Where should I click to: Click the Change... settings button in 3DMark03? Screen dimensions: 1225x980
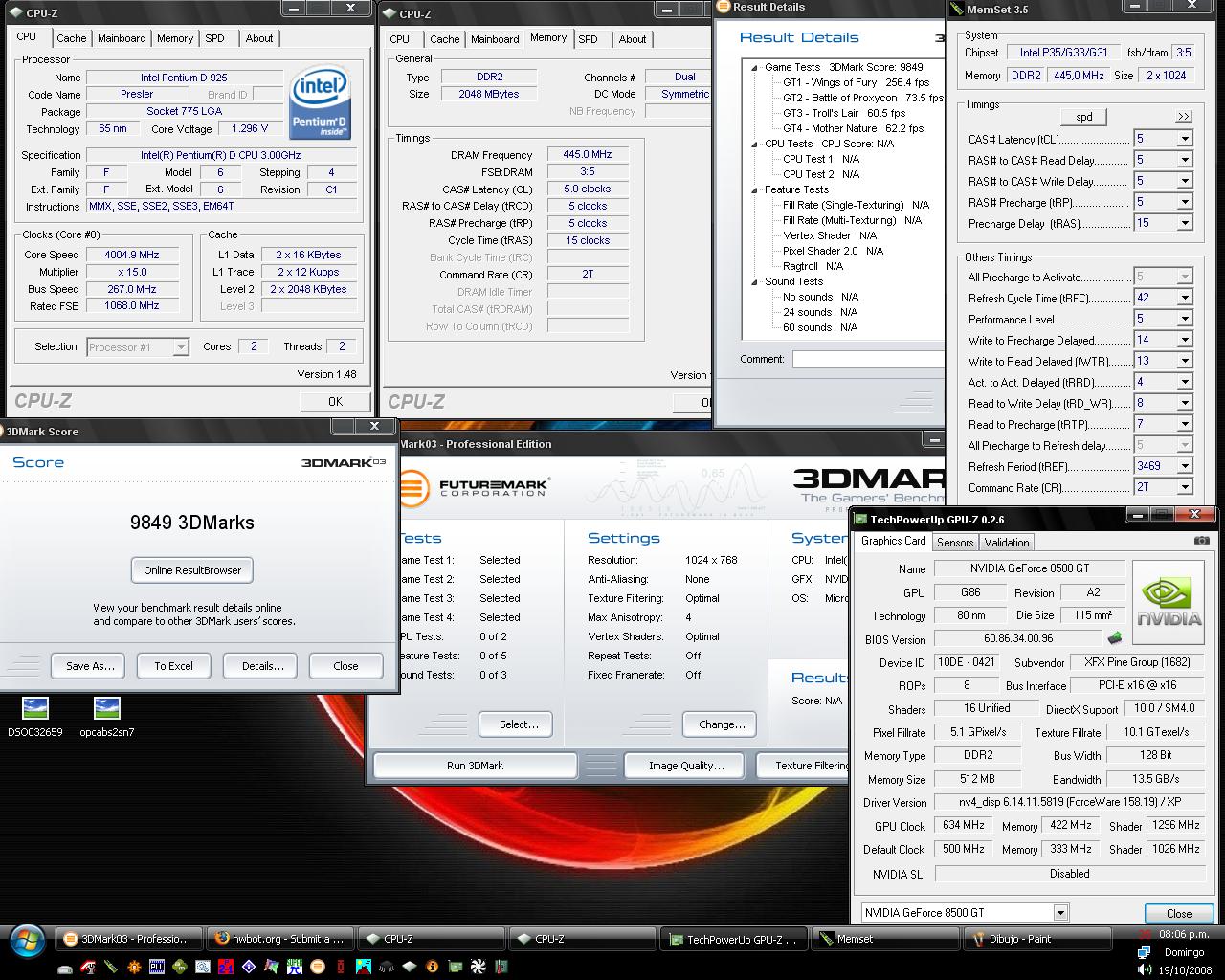point(722,724)
